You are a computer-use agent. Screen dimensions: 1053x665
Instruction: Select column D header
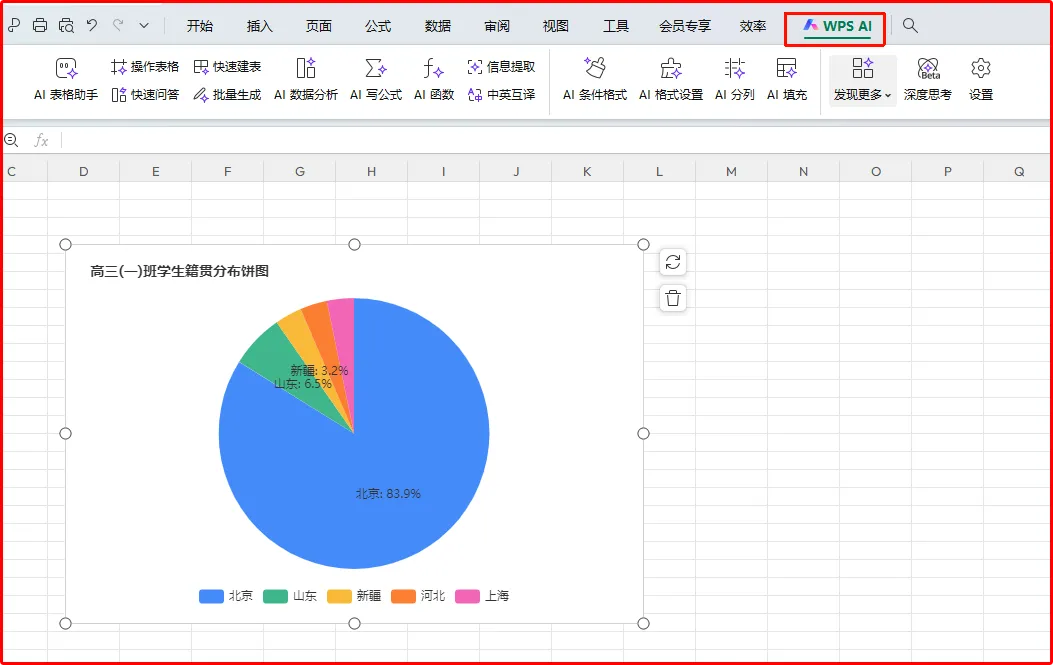pyautogui.click(x=83, y=171)
